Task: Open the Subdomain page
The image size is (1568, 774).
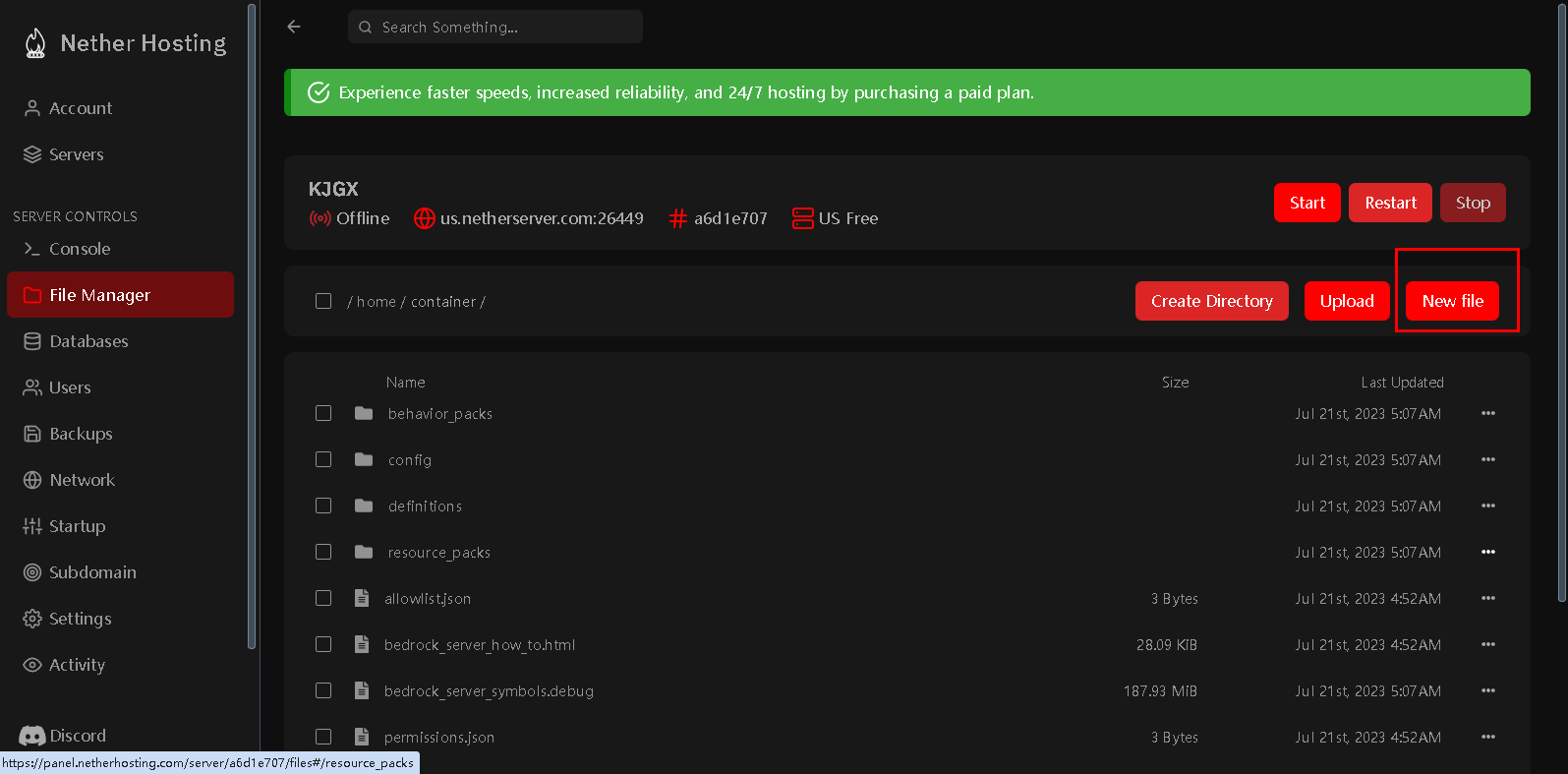Action: pos(120,572)
